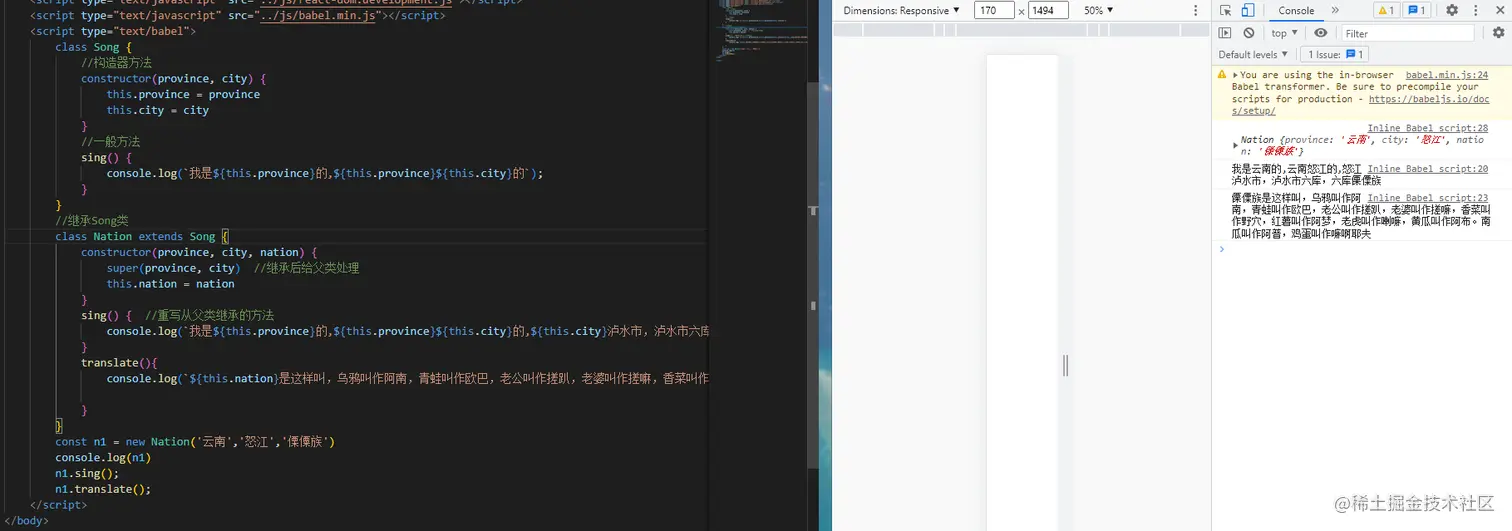
Task: Focus the console Filter field
Action: tap(1407, 33)
